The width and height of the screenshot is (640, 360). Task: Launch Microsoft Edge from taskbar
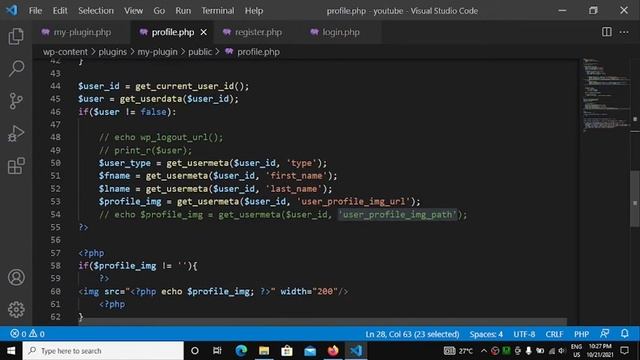(241, 351)
